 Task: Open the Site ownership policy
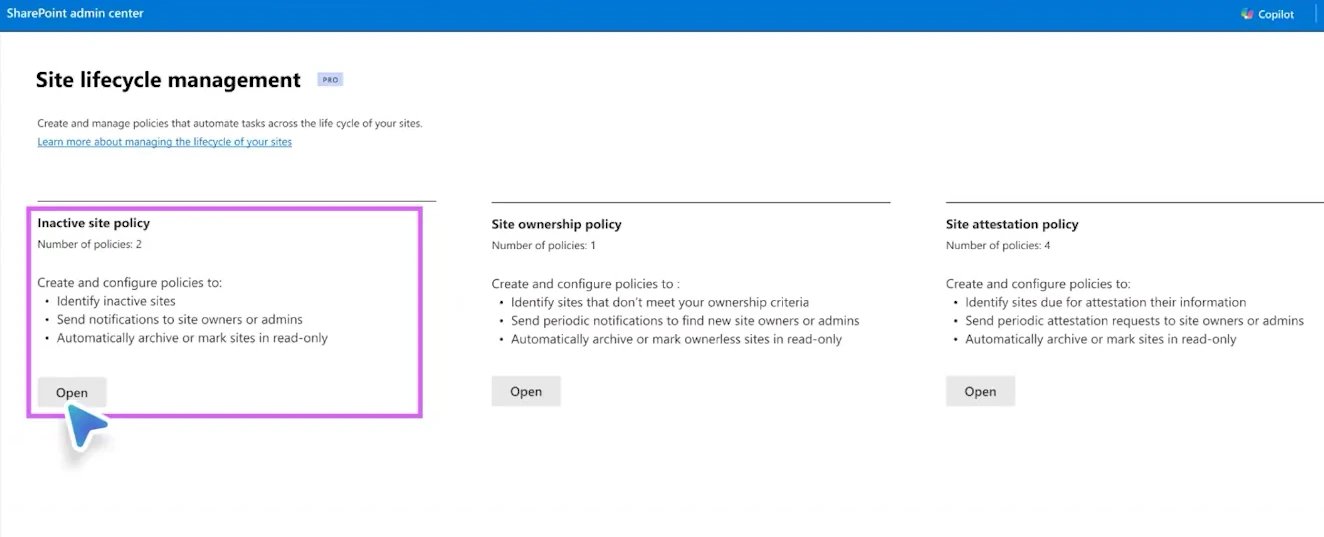(526, 391)
